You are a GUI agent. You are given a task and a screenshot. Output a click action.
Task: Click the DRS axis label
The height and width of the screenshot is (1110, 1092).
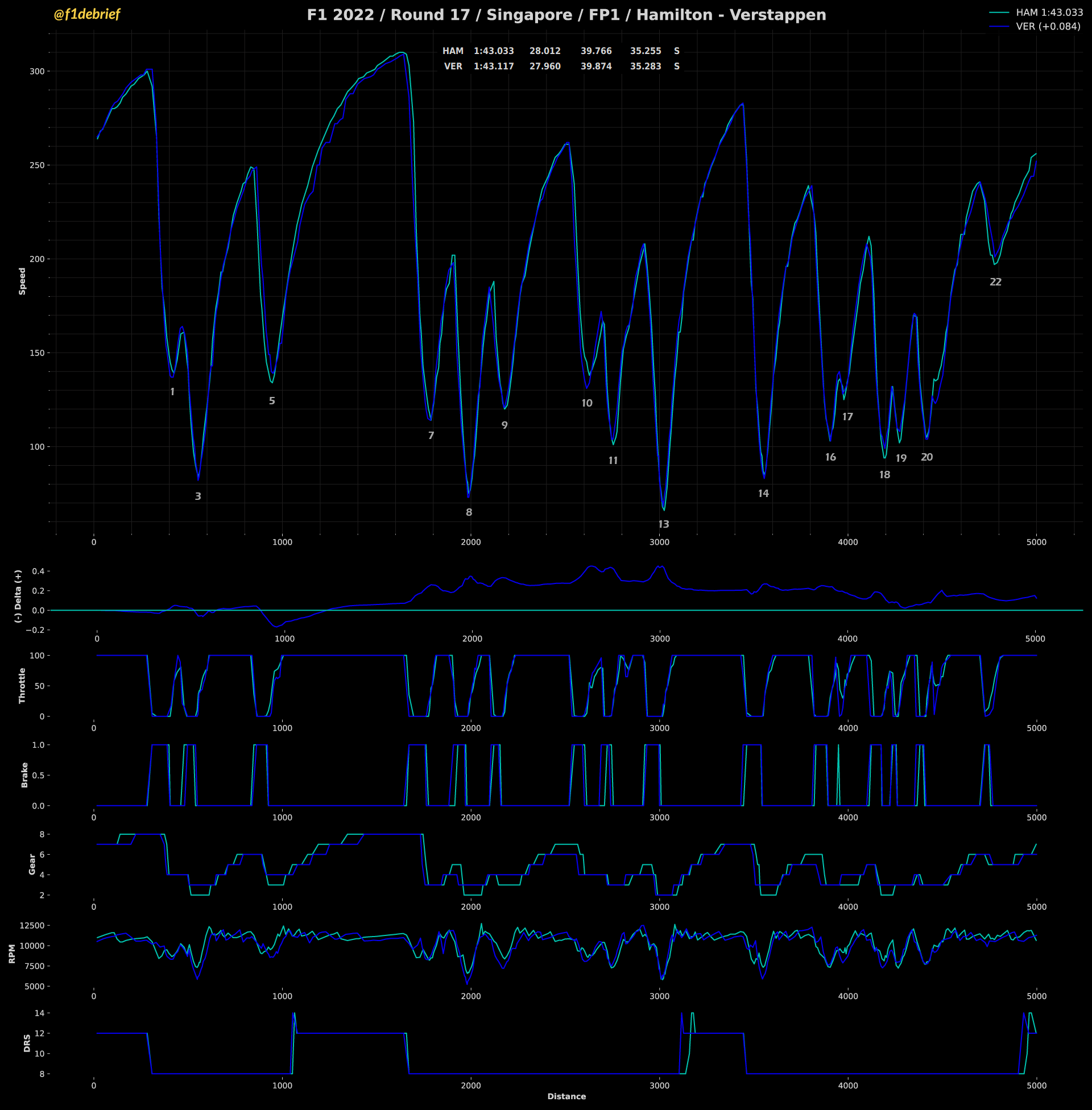(27, 1043)
